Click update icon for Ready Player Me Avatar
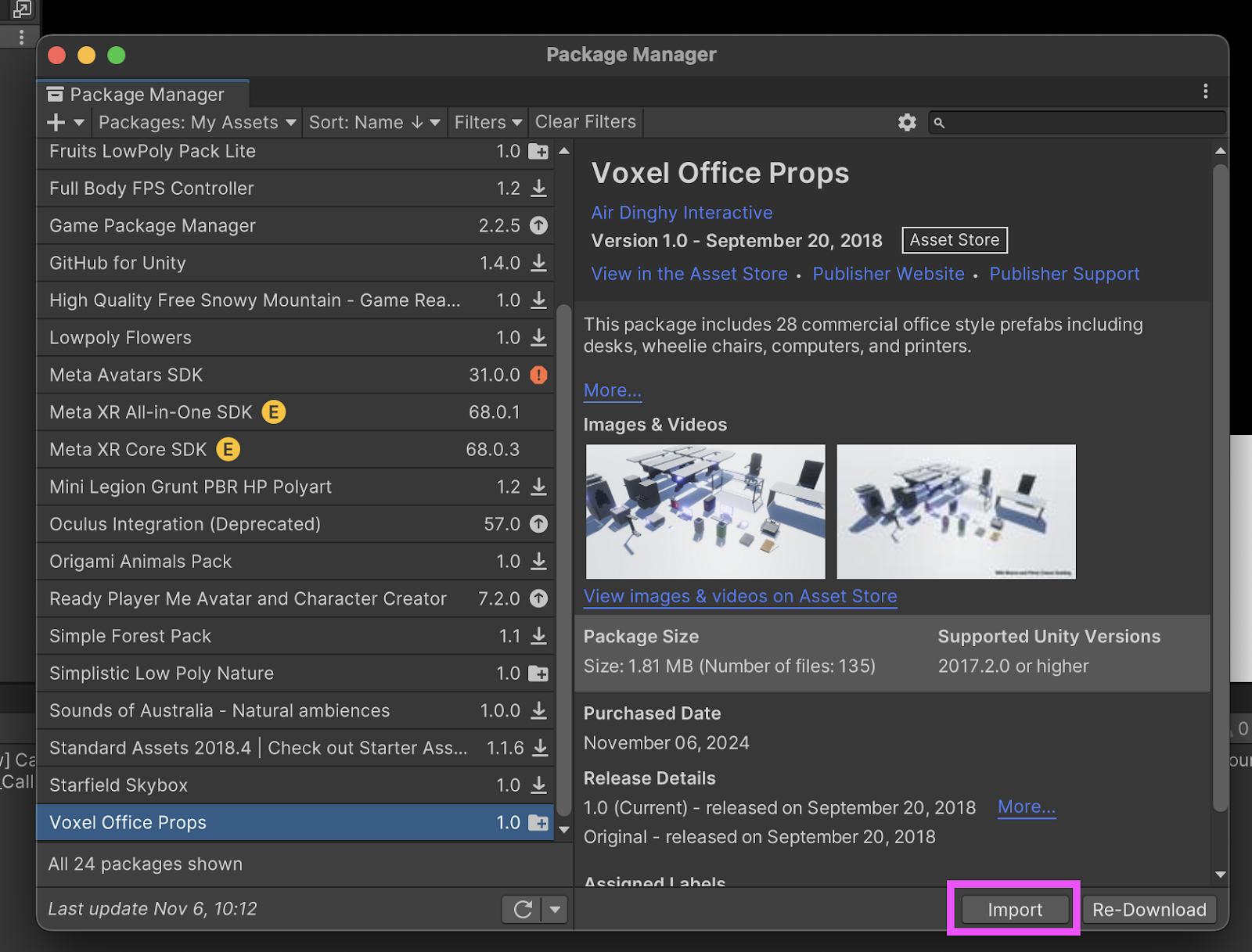The height and width of the screenshot is (952, 1252). (538, 598)
